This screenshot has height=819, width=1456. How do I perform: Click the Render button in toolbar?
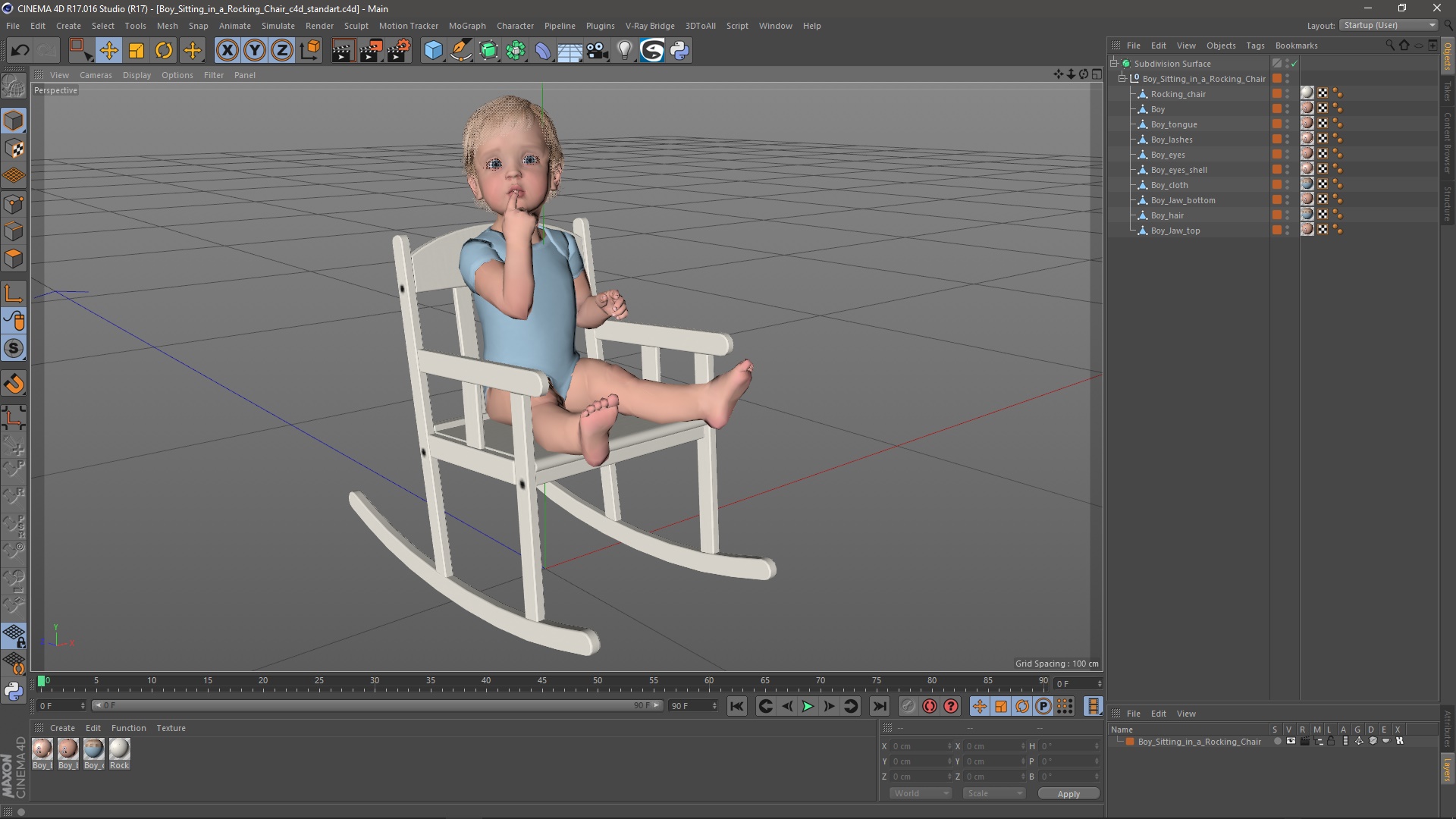(x=342, y=50)
